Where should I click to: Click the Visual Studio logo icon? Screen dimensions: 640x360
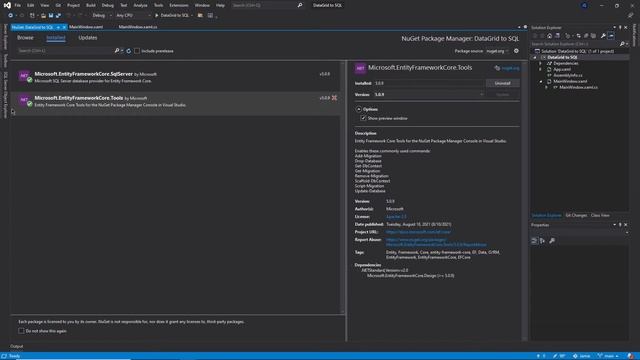pos(7,5)
